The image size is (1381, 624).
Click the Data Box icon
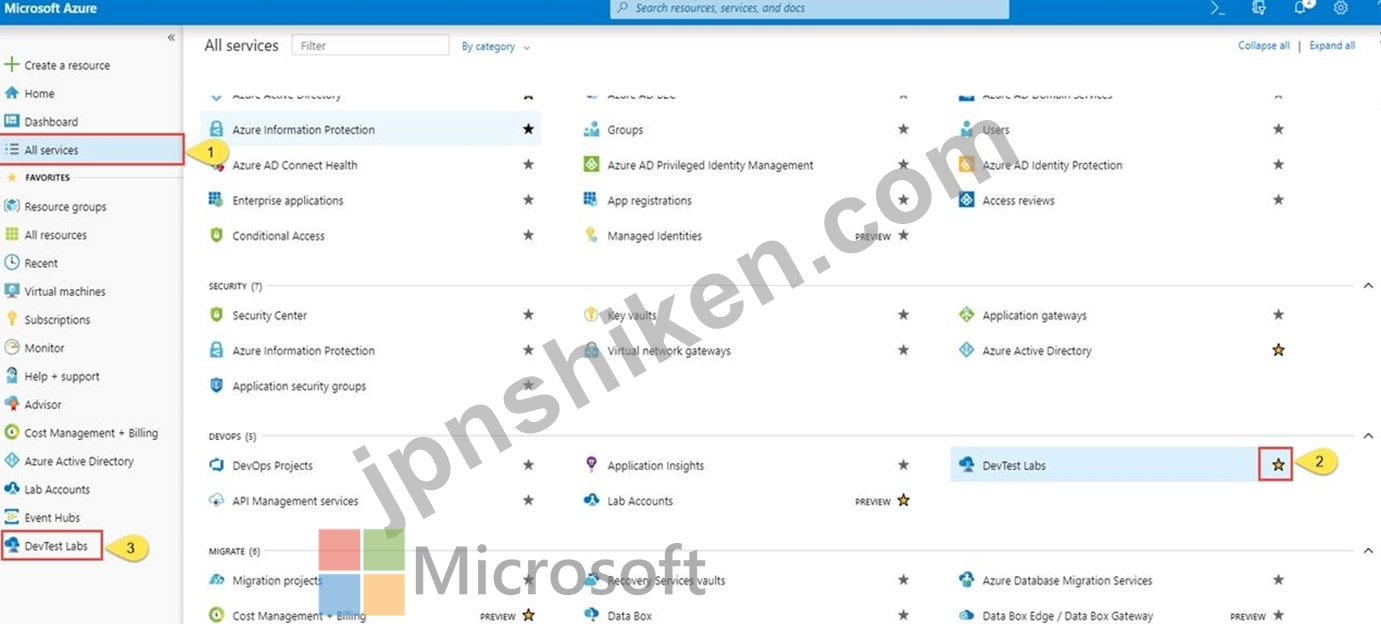point(591,615)
